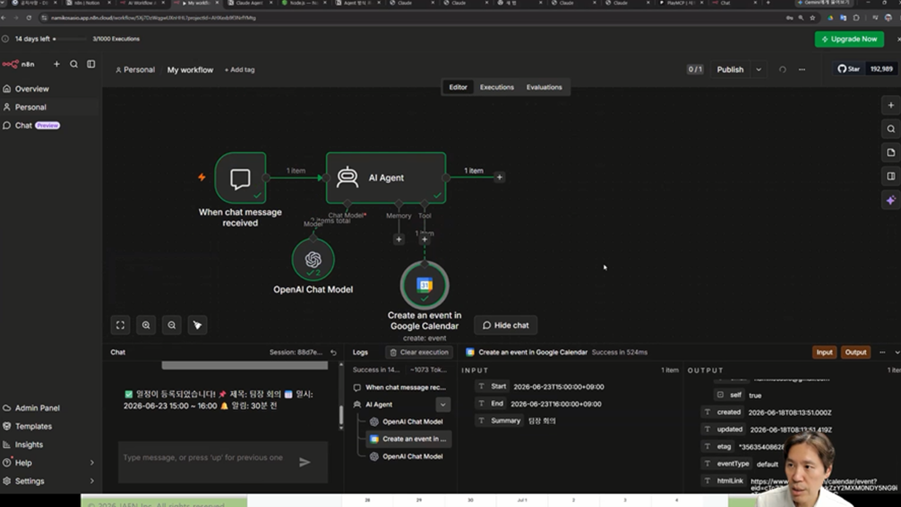Open the Overview page
The image size is (901, 507).
click(x=32, y=89)
